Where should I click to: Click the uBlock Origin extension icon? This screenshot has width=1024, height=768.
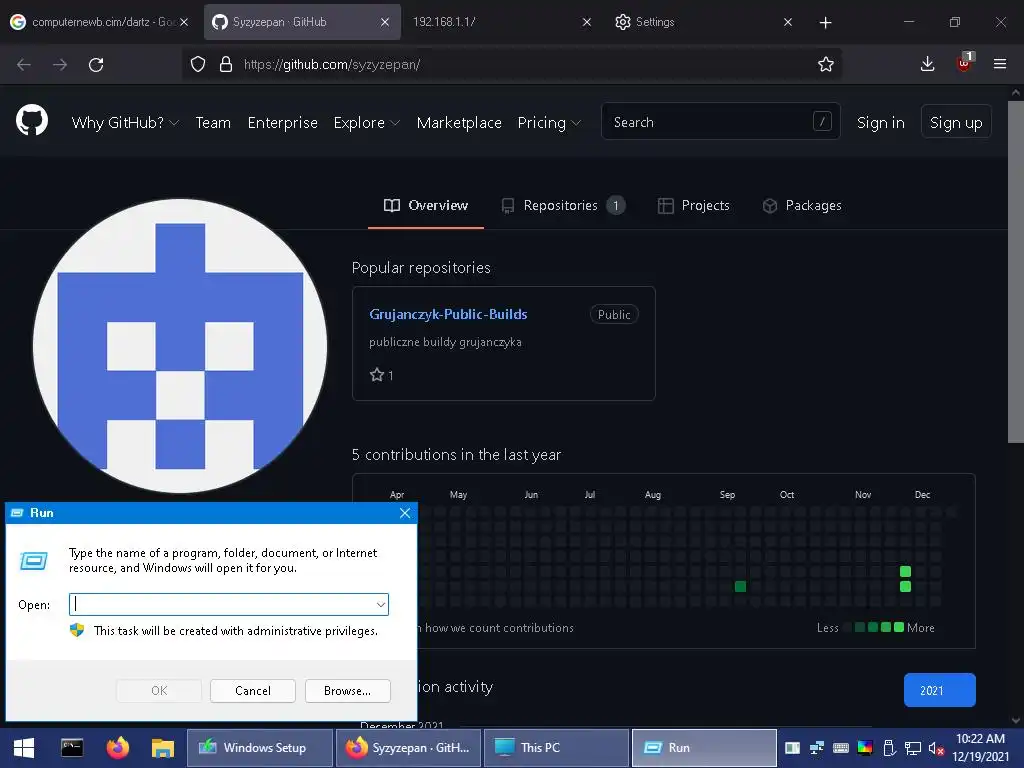click(x=964, y=62)
